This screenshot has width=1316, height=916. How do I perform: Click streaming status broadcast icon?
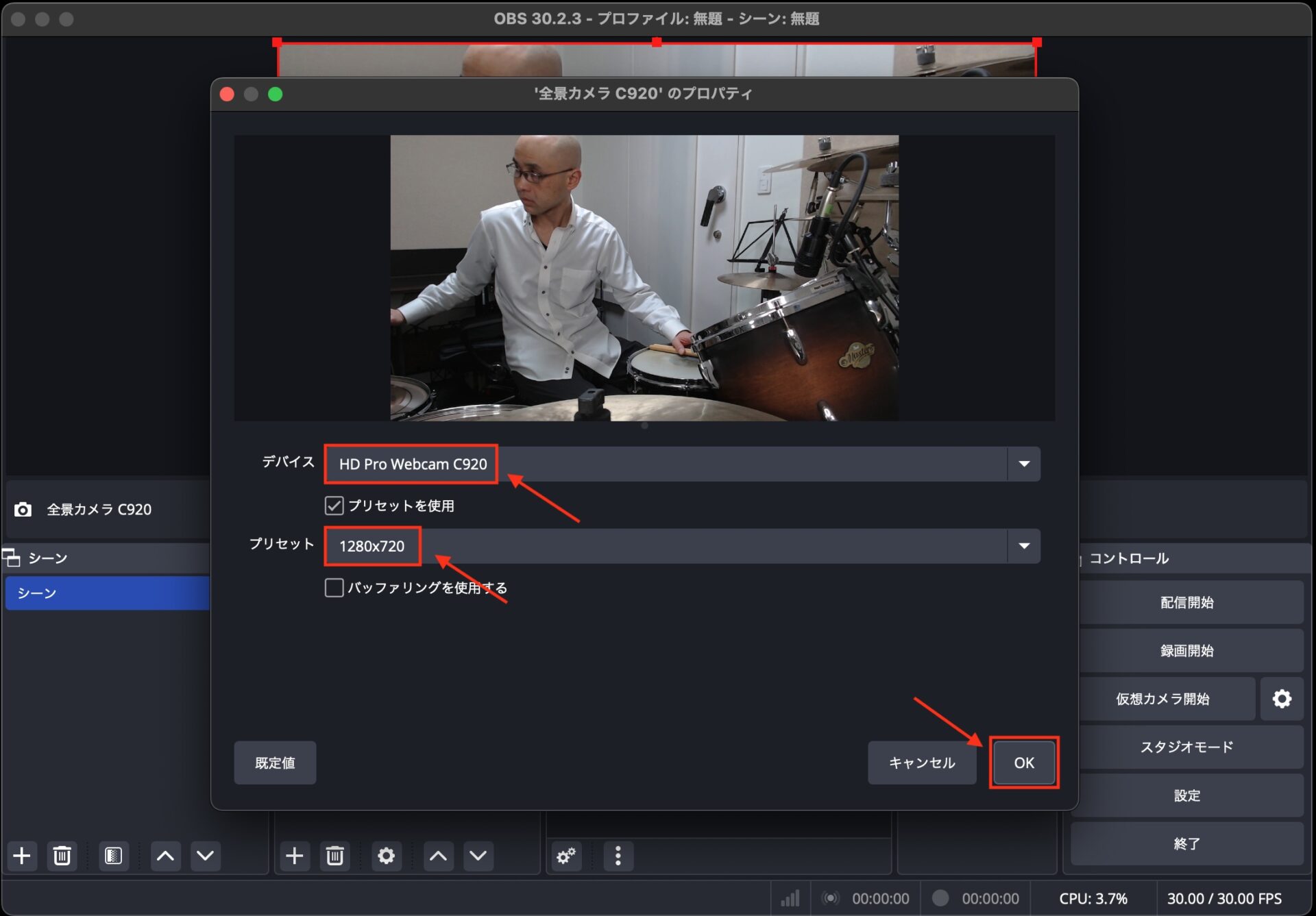pos(831,898)
